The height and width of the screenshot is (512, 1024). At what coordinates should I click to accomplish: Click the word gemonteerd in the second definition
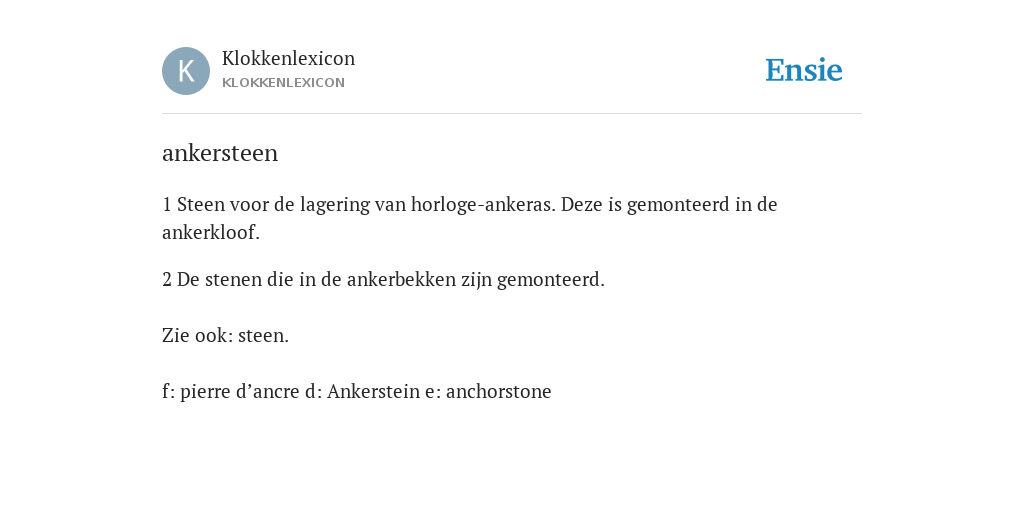pos(550,280)
